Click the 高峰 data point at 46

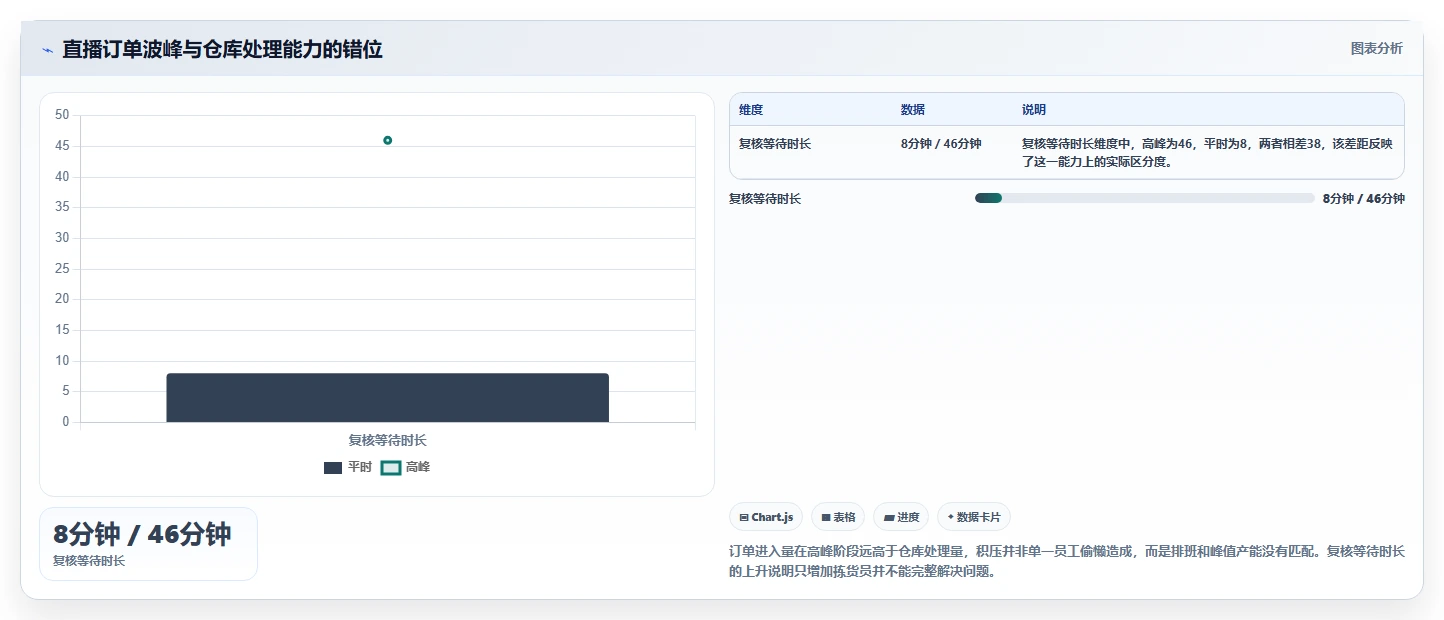[387, 140]
